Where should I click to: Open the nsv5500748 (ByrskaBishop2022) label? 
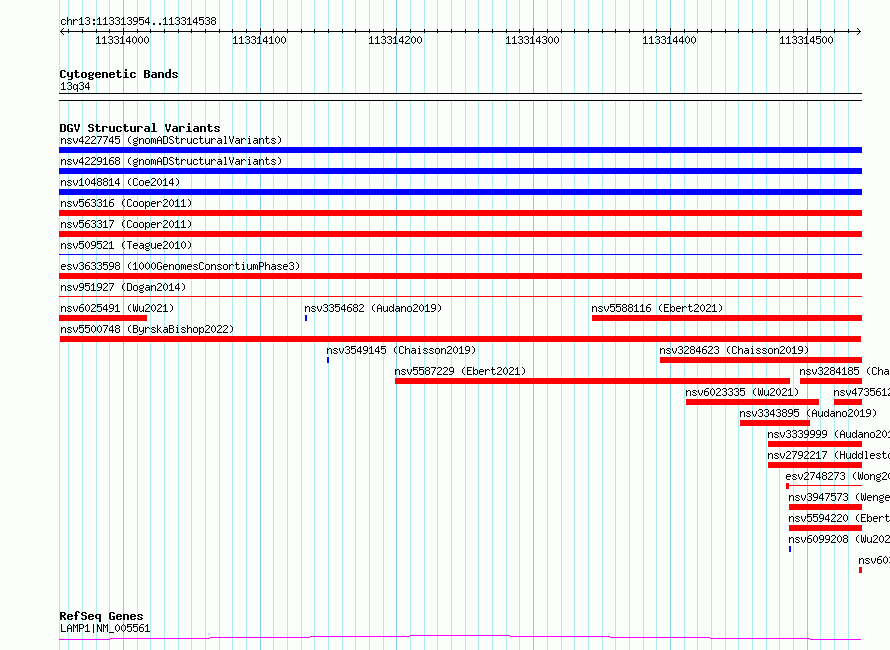pos(147,329)
